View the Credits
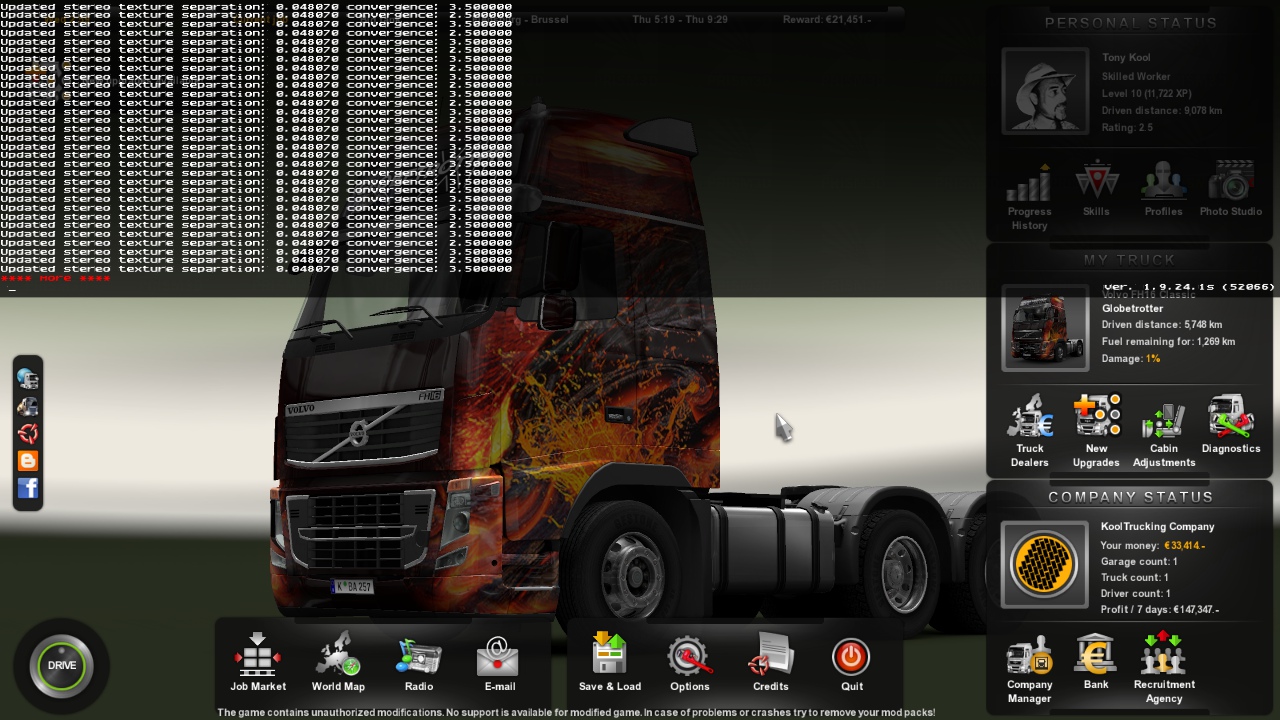Screen dimensions: 1280x720 point(770,662)
